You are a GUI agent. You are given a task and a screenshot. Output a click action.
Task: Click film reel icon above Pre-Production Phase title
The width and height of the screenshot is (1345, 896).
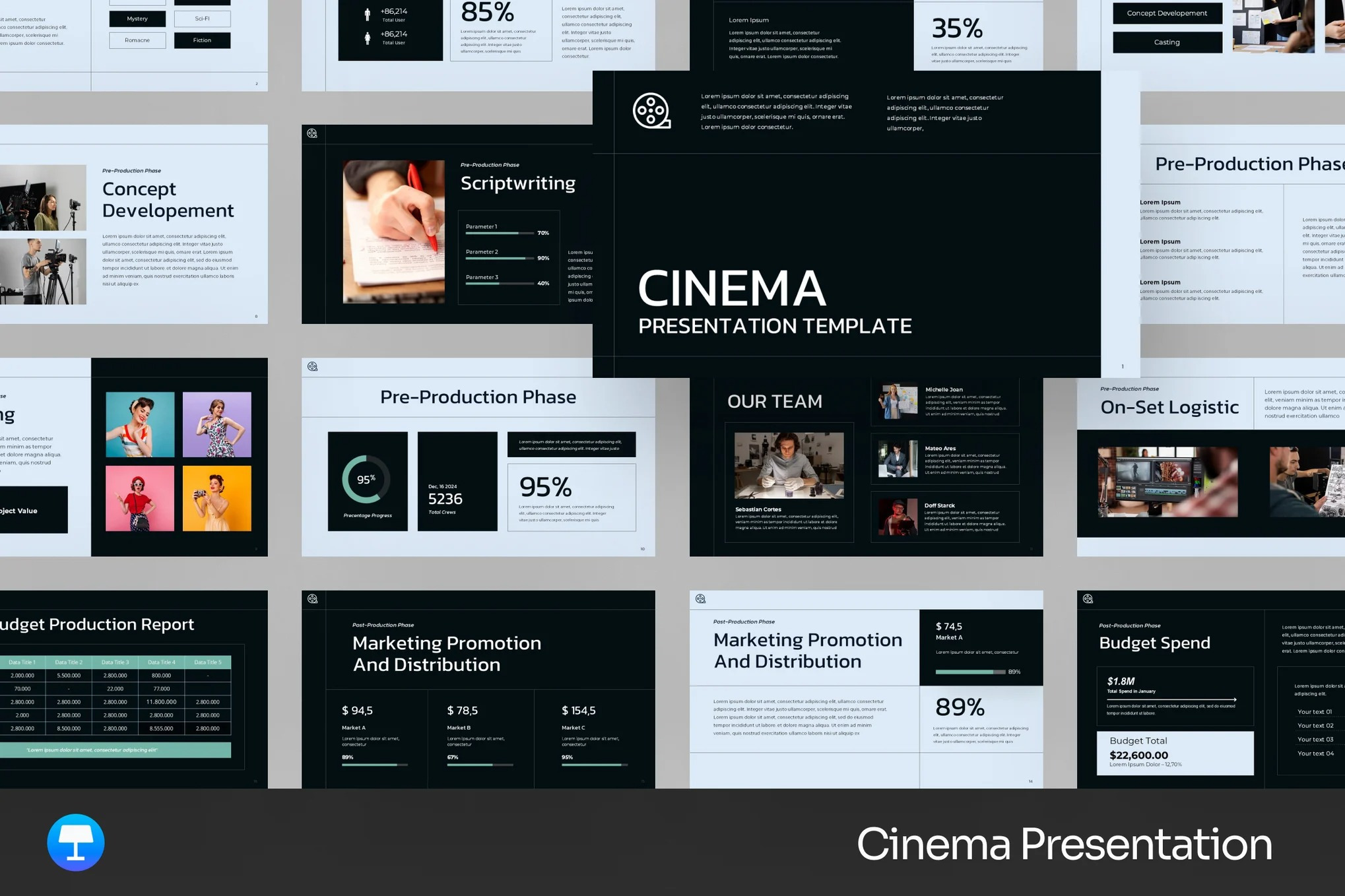click(x=312, y=366)
